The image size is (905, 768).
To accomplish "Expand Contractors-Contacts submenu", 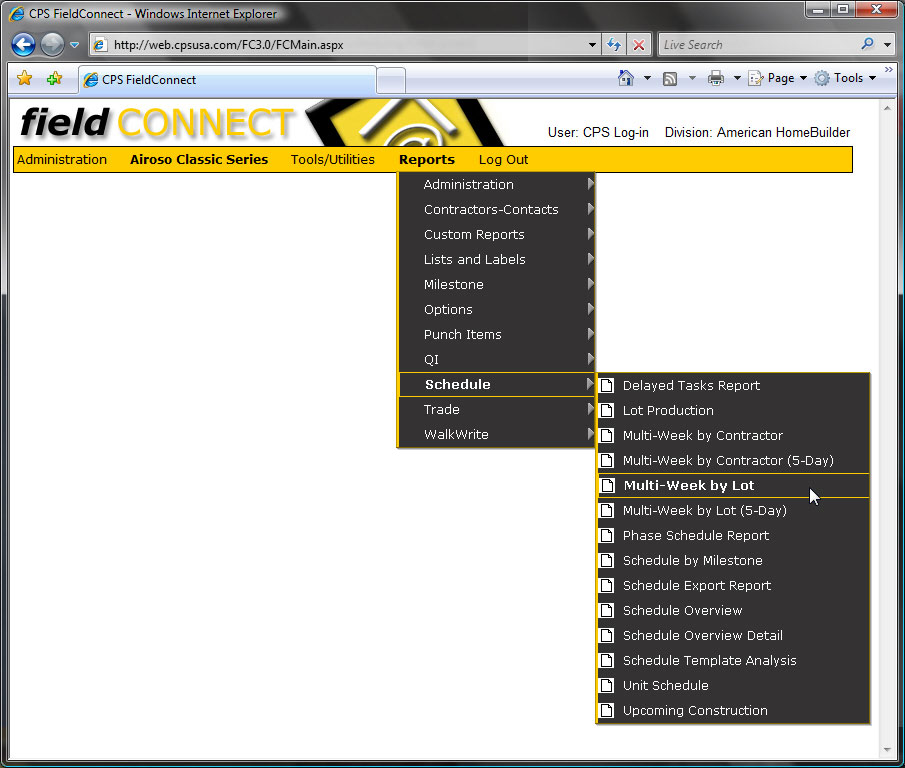I will [496, 209].
